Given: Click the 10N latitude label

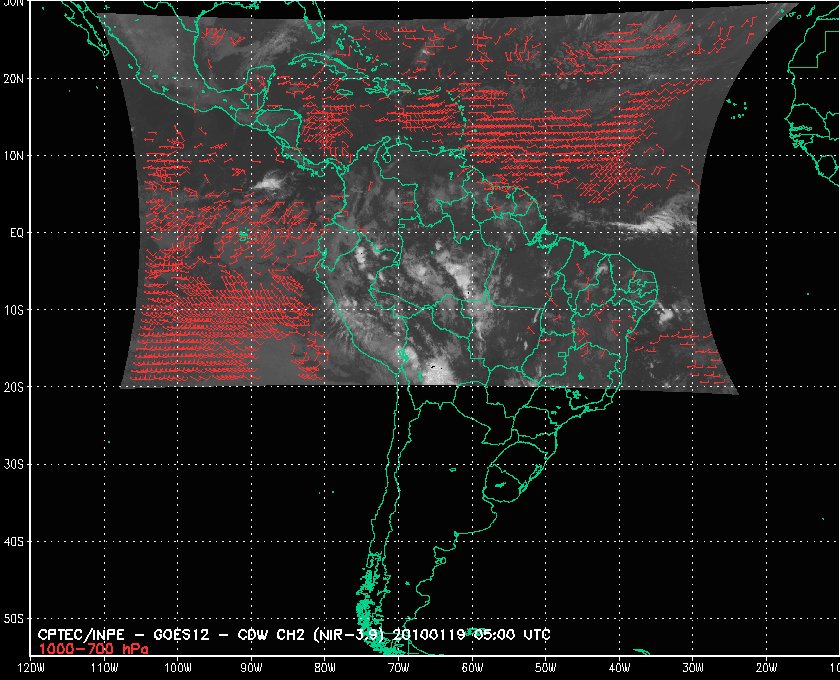Looking at the screenshot, I should point(13,156).
